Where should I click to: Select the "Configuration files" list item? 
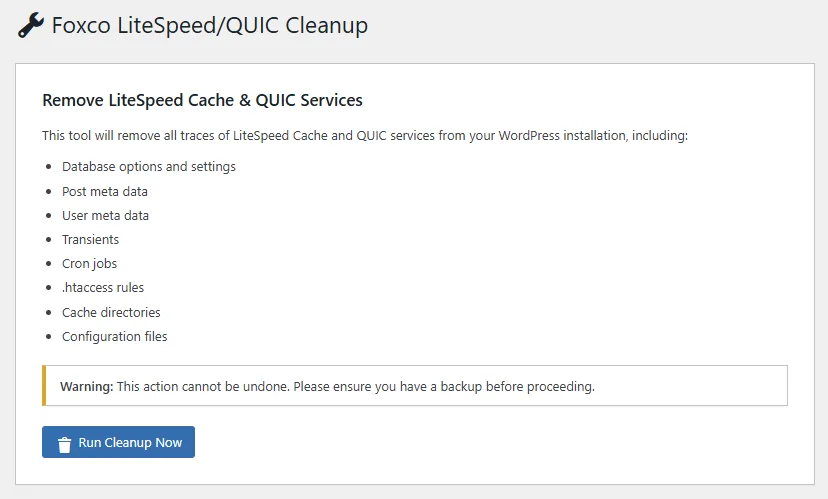115,337
